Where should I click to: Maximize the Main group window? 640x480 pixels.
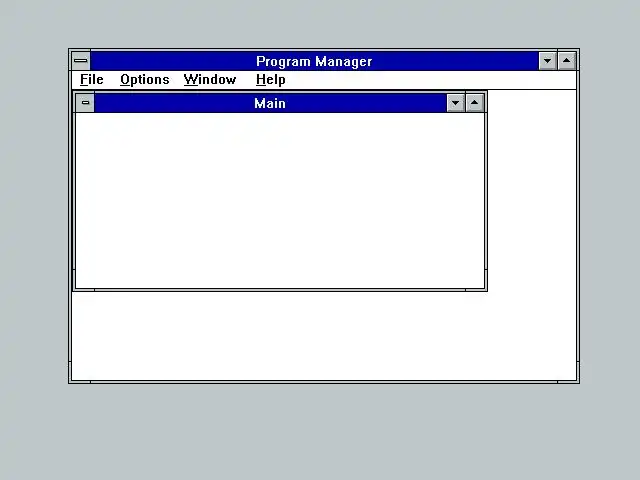click(475, 103)
